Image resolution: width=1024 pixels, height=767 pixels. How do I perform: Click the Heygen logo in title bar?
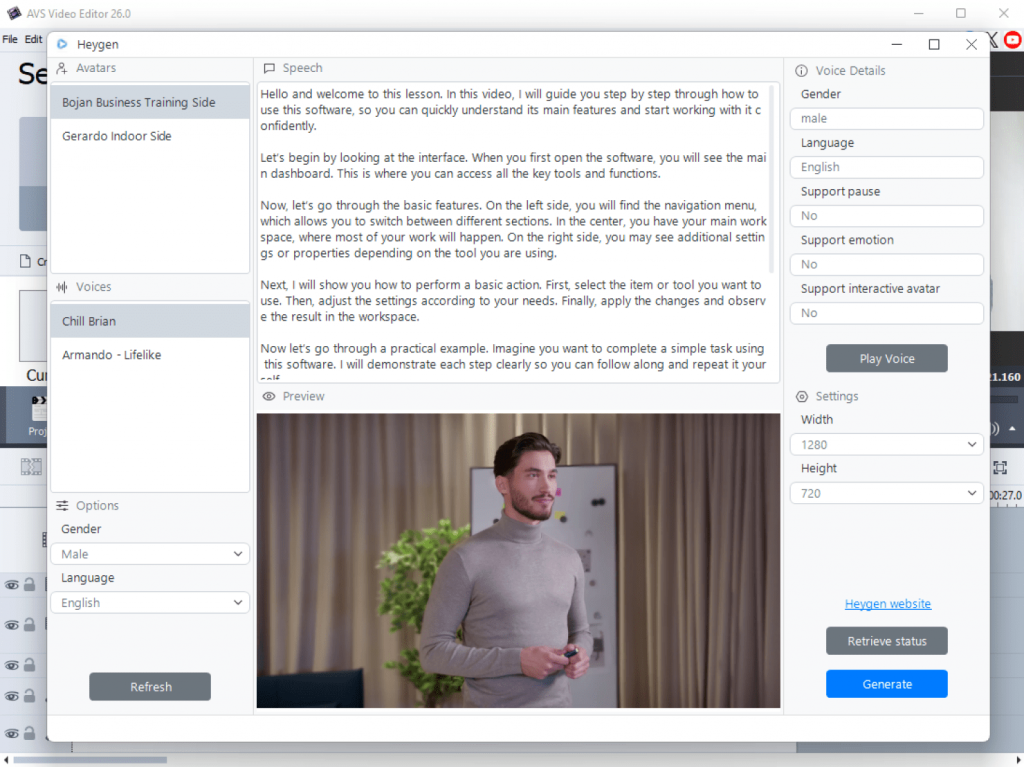point(62,44)
